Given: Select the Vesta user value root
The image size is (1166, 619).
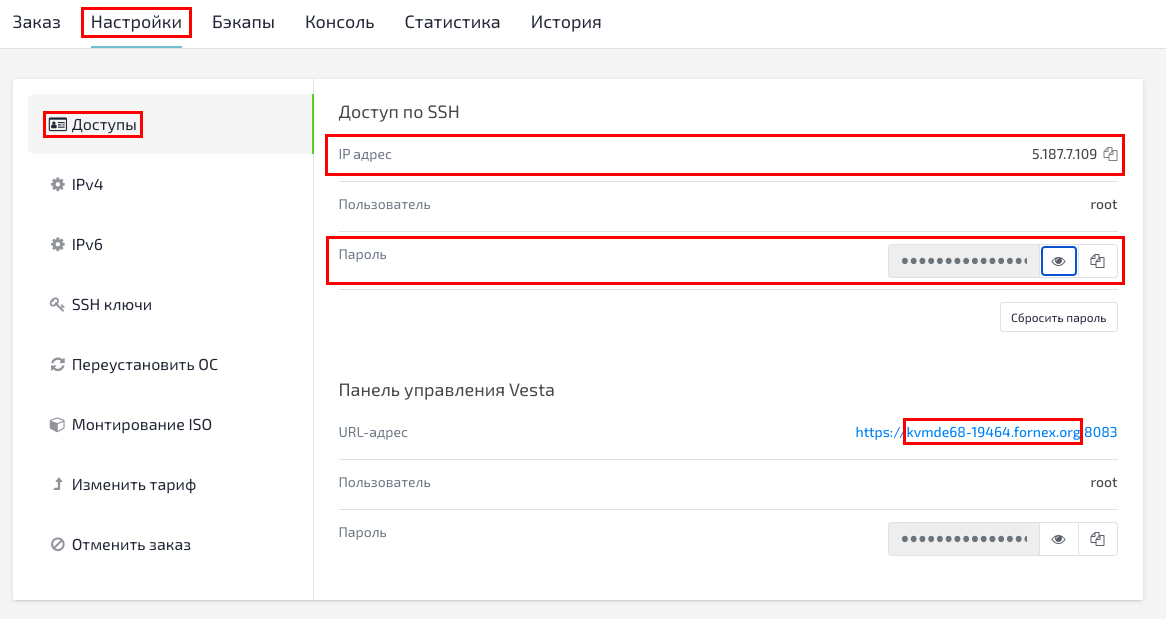Looking at the screenshot, I should [x=1104, y=483].
